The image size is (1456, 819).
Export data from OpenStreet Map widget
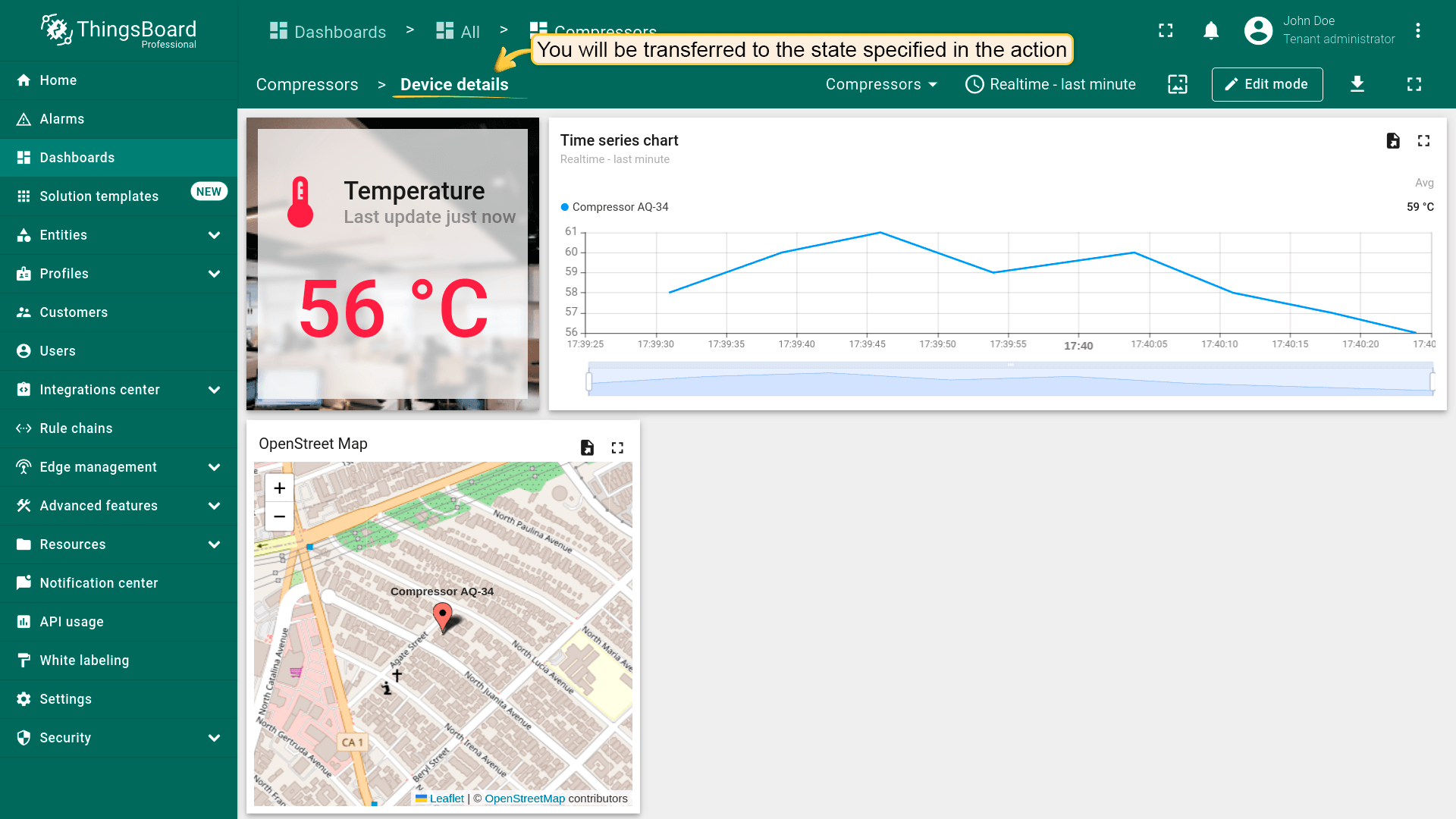coord(587,448)
